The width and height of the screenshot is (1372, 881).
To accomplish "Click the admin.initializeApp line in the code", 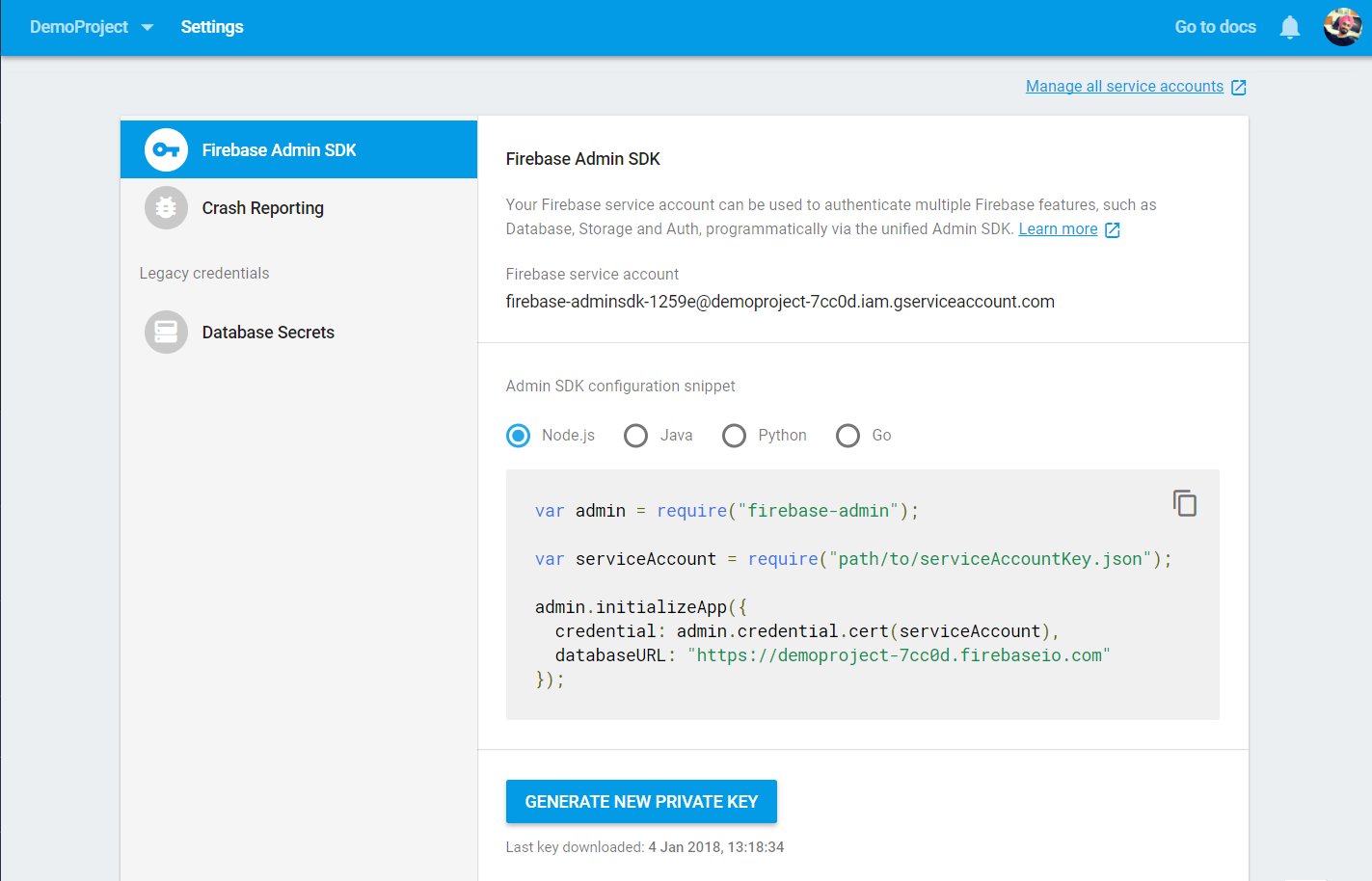I will point(641,607).
